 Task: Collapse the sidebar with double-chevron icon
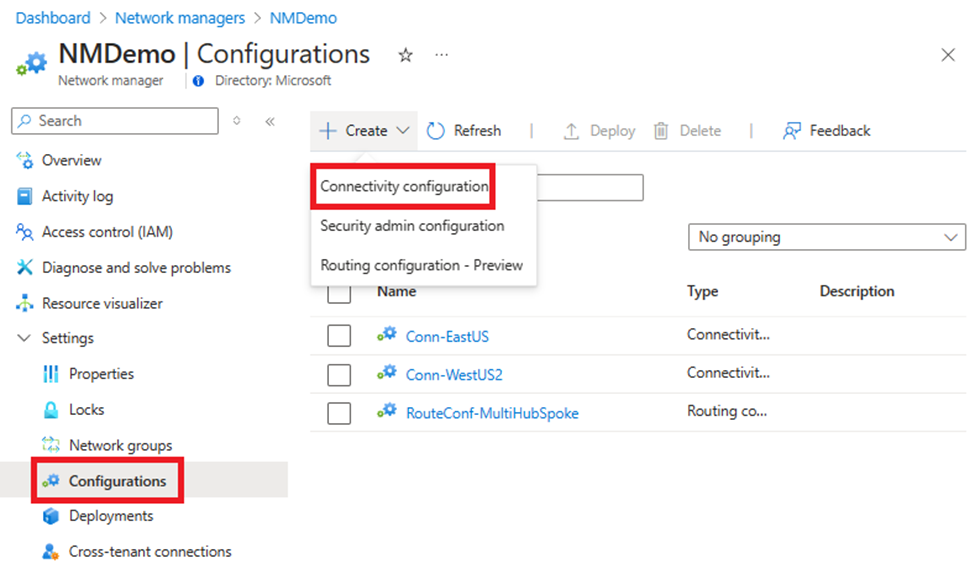click(x=269, y=121)
